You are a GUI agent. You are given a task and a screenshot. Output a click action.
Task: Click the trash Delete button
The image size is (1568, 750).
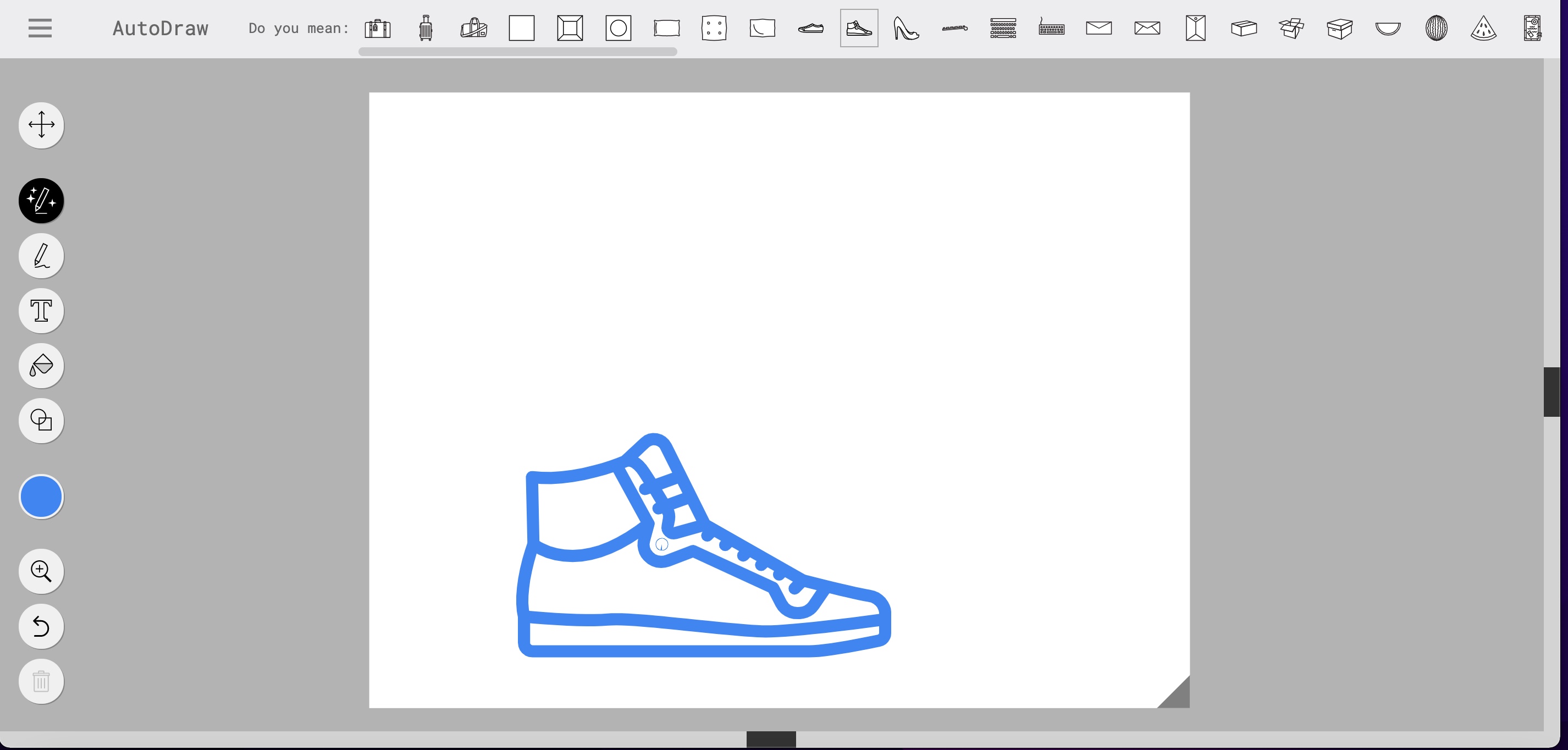(41, 681)
